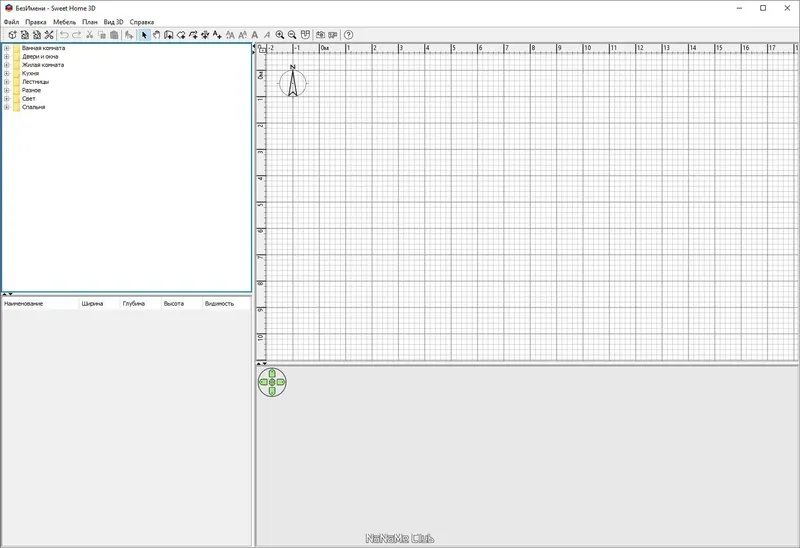Click the Paste clipboard icon

114,35
